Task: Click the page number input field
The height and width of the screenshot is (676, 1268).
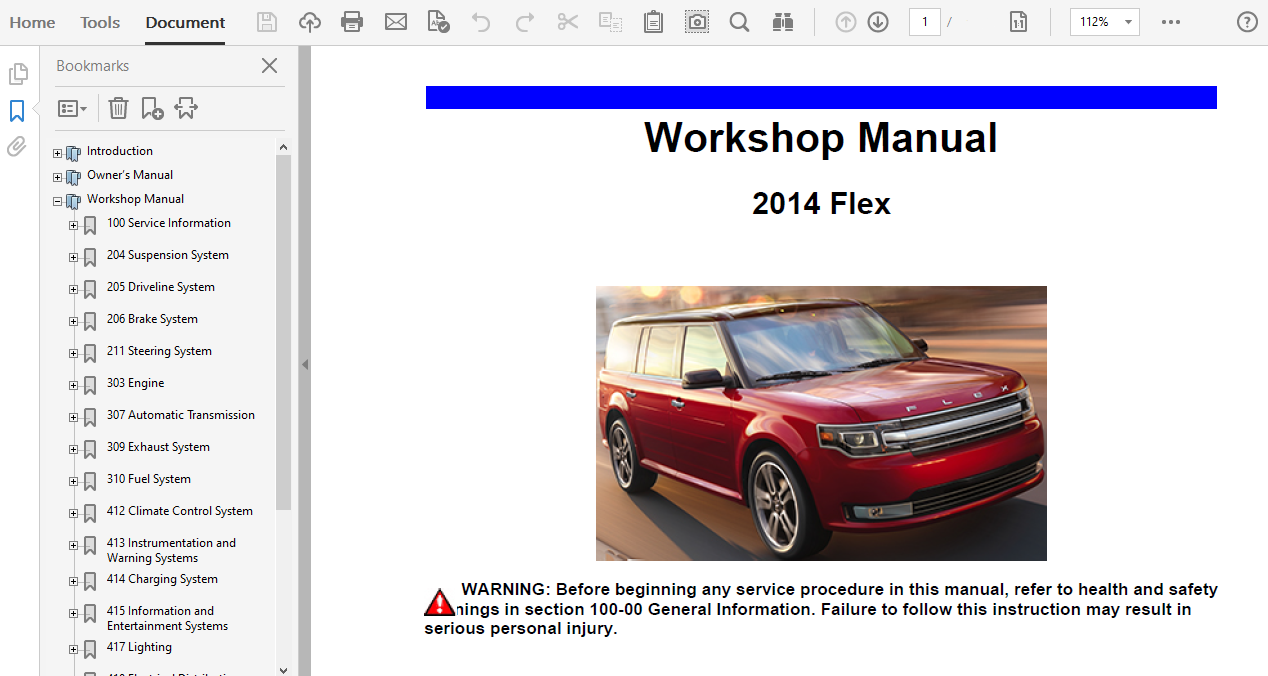Action: coord(924,22)
